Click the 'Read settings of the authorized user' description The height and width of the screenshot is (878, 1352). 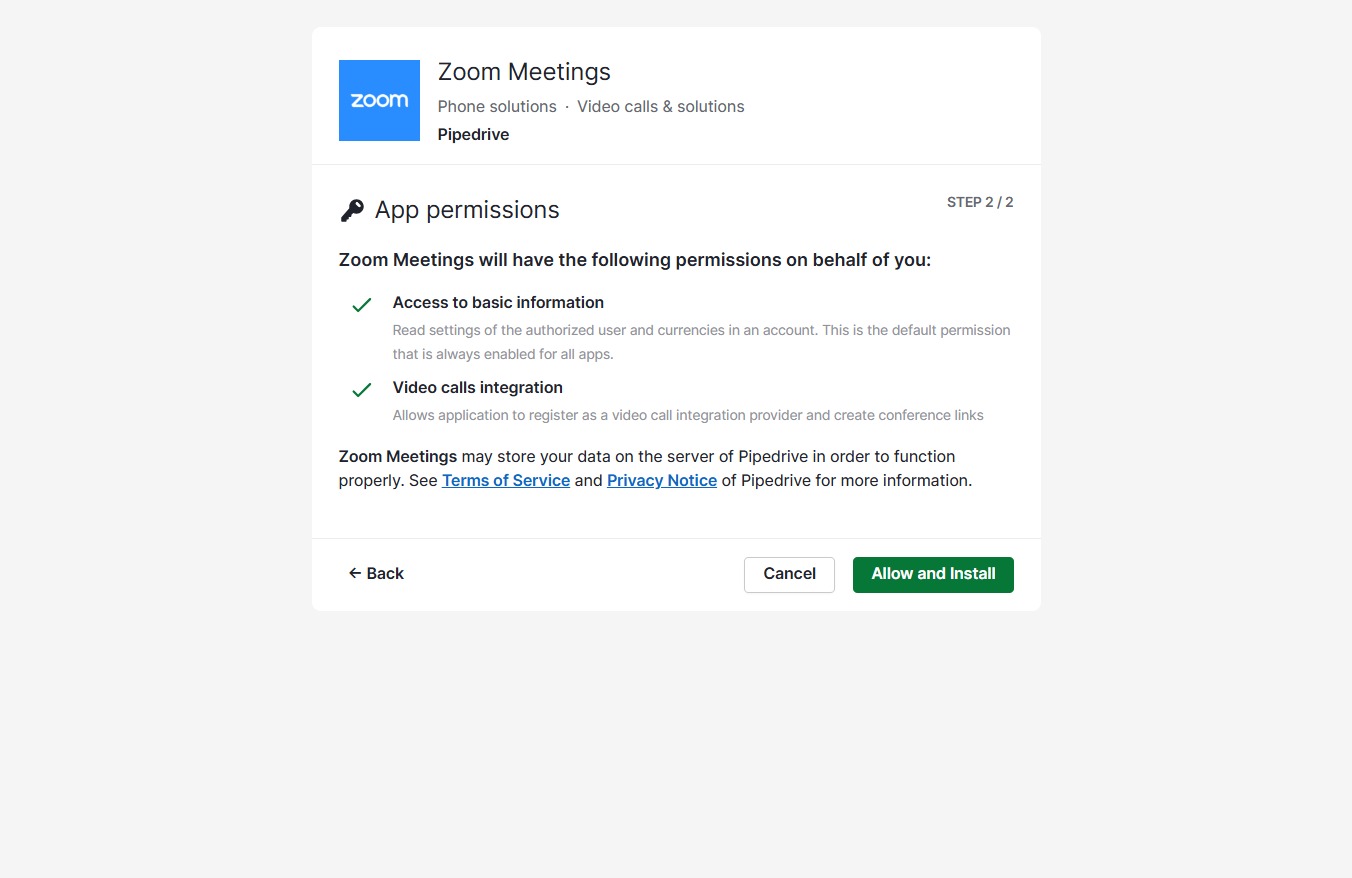coord(701,342)
